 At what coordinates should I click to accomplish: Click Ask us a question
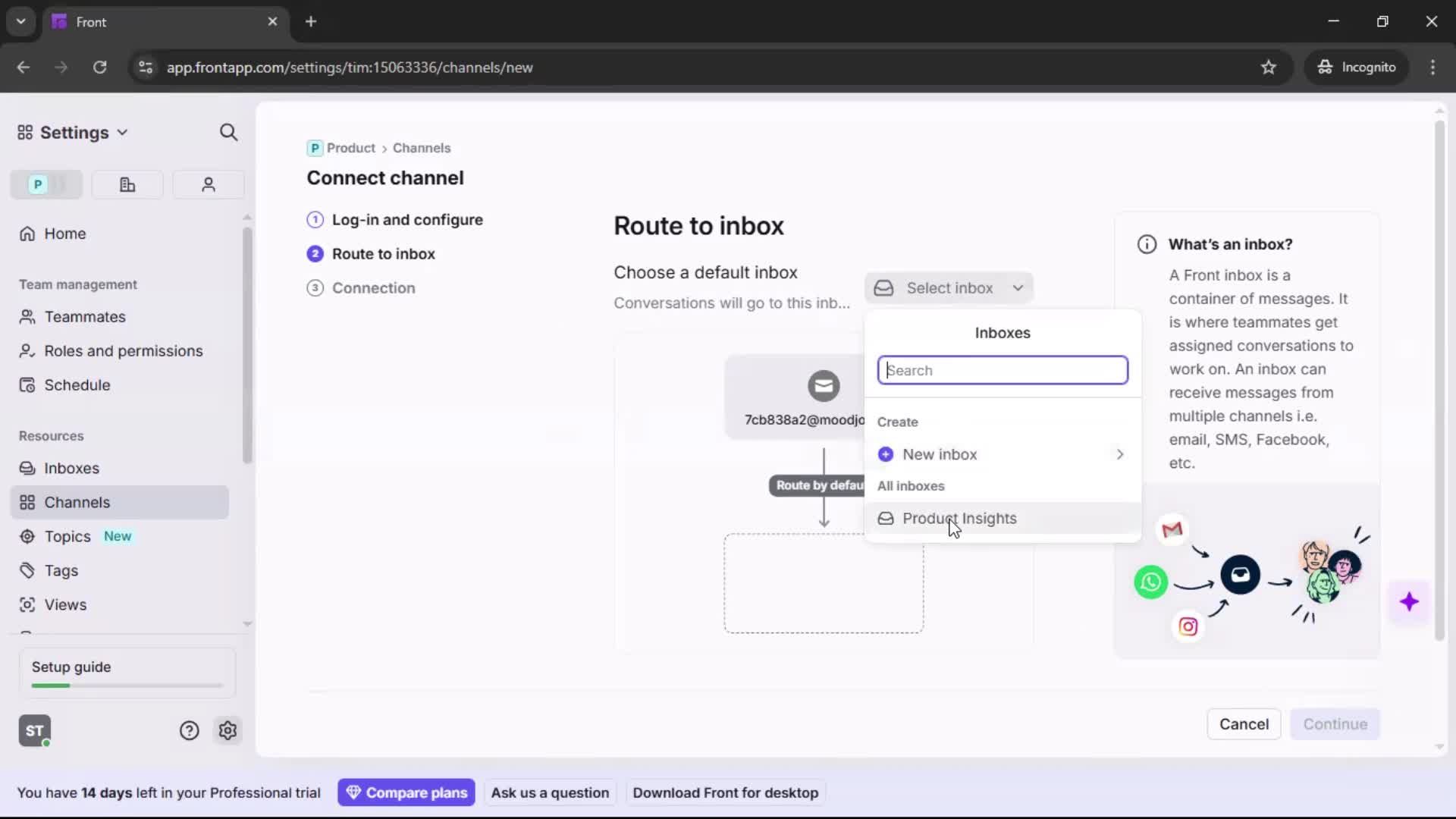[x=550, y=792]
